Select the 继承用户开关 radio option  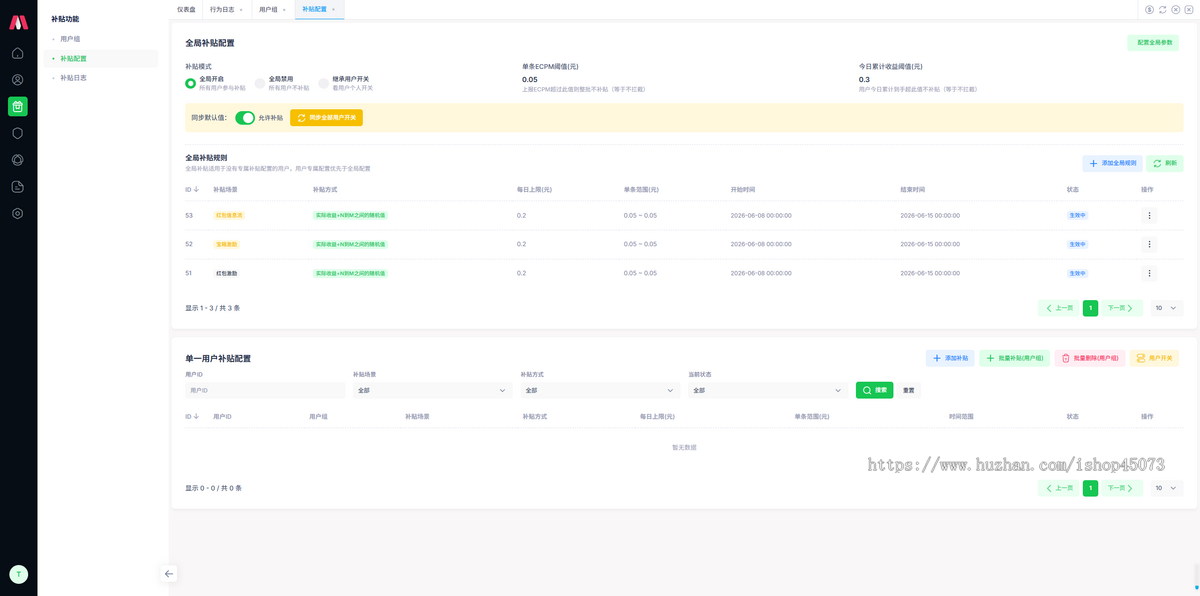(x=324, y=83)
